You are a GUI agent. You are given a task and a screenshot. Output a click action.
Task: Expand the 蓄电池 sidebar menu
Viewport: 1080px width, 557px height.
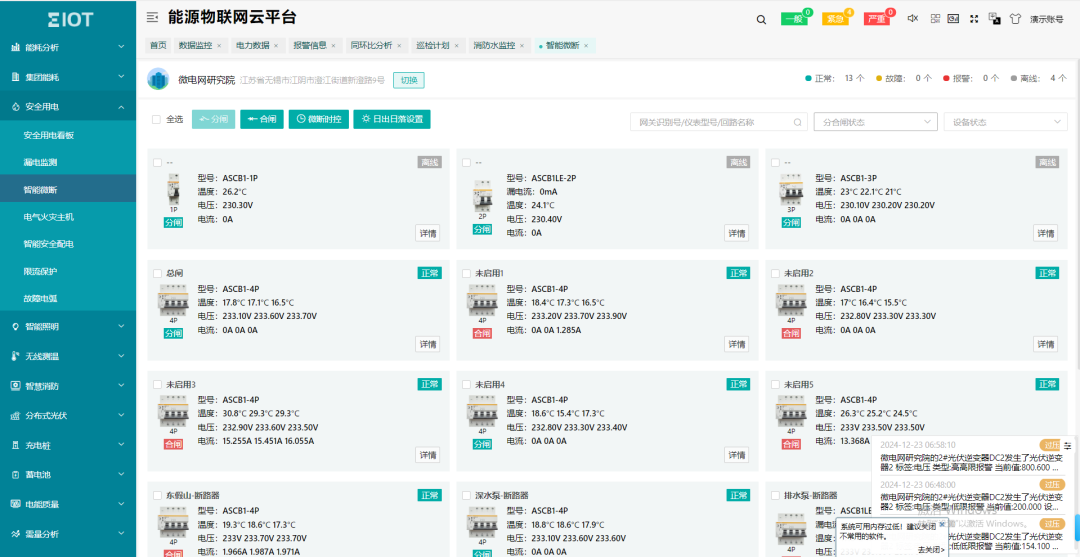point(68,475)
